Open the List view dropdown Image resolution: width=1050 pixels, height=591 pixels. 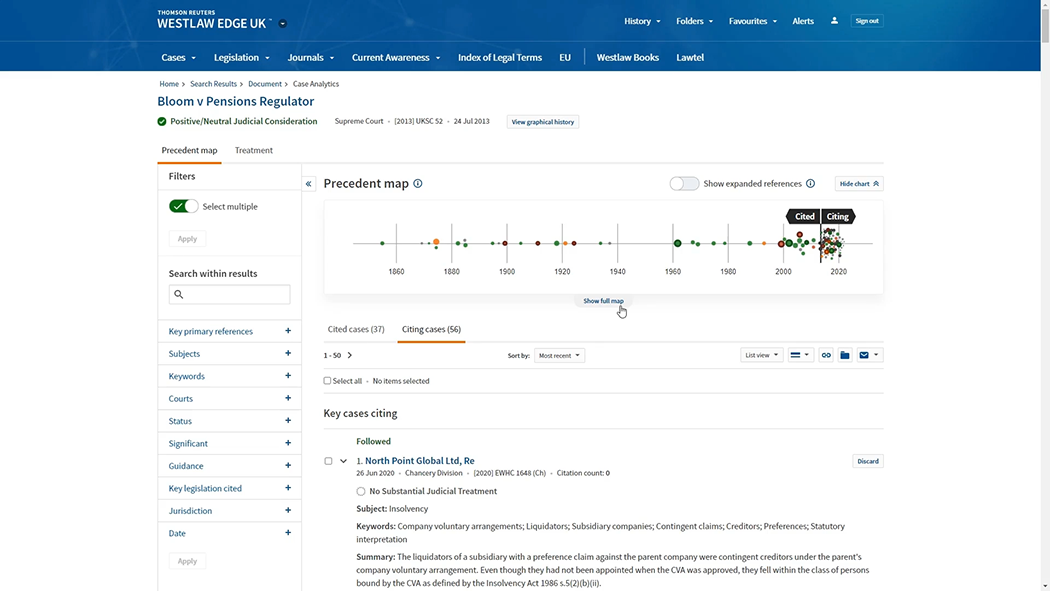click(761, 355)
